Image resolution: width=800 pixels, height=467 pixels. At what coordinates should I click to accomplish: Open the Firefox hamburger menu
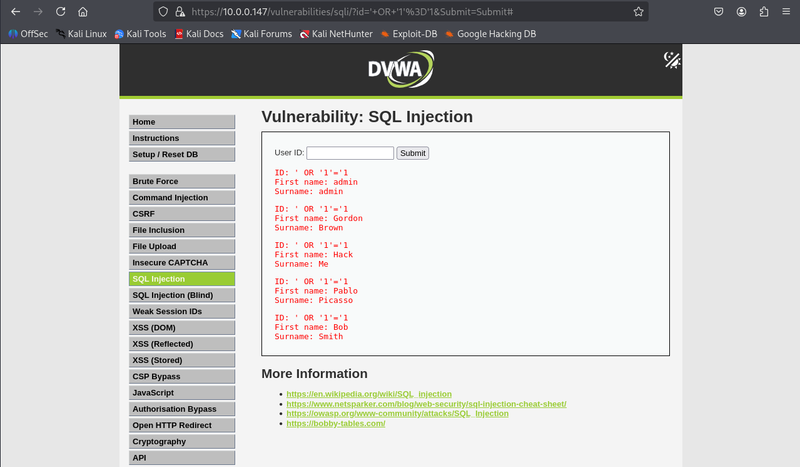786,11
